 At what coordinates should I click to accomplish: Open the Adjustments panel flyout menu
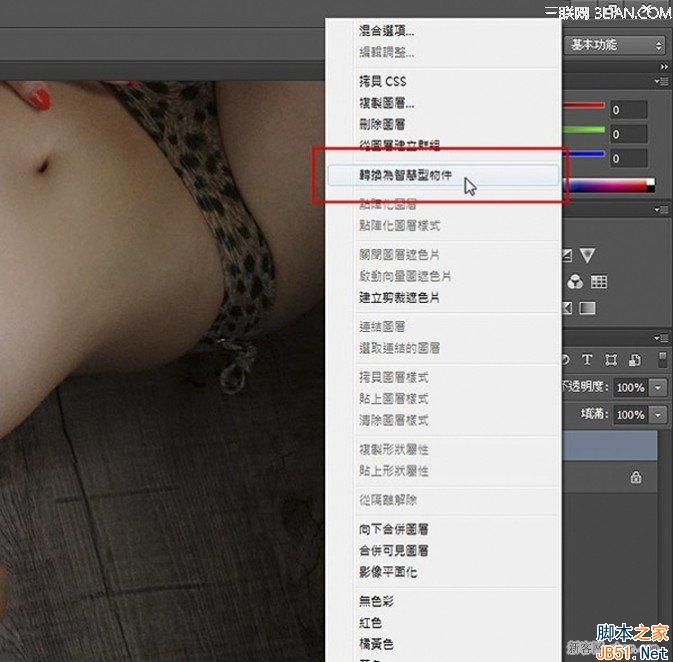coord(661,210)
